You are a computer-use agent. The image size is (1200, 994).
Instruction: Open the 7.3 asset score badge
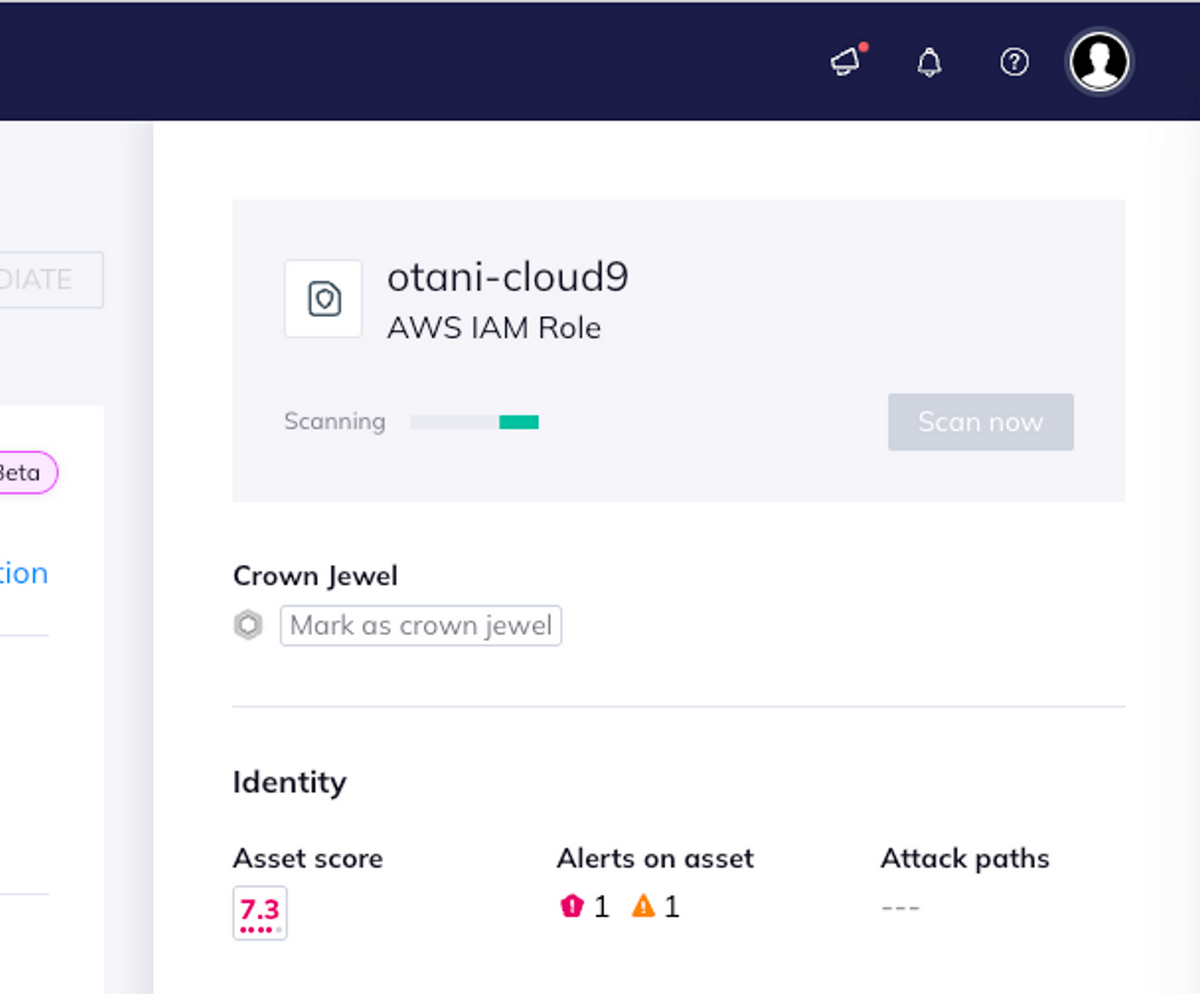pyautogui.click(x=260, y=912)
